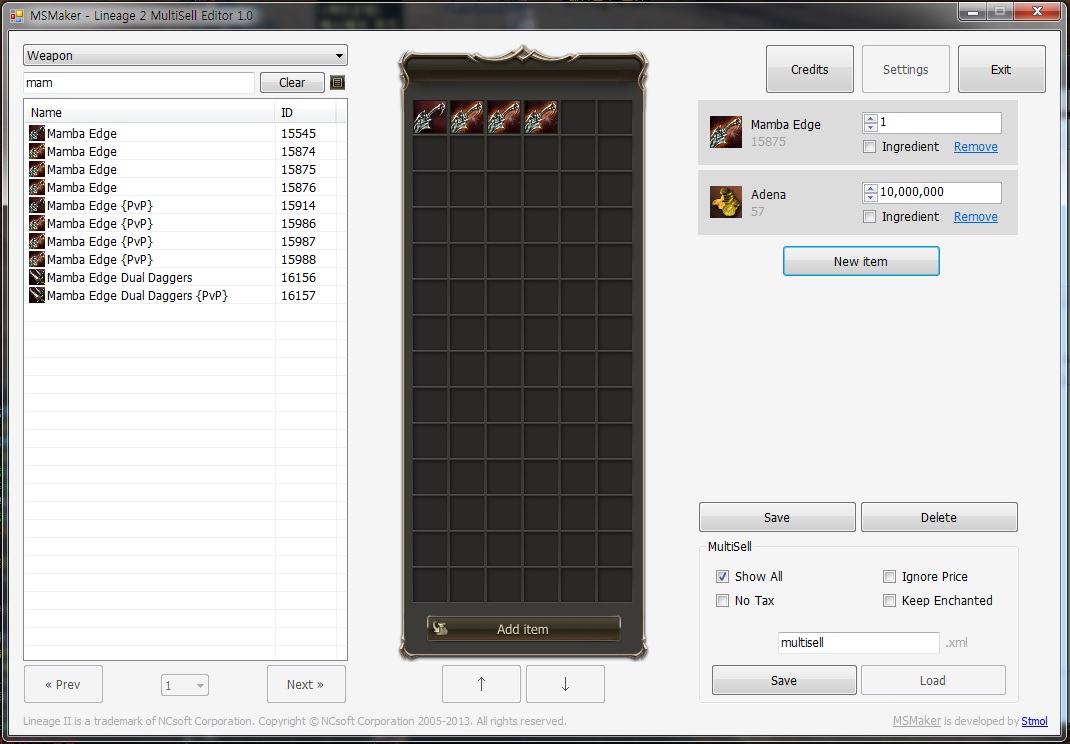Open the page number dropdown
Viewport: 1070px width, 744px height.
click(185, 685)
